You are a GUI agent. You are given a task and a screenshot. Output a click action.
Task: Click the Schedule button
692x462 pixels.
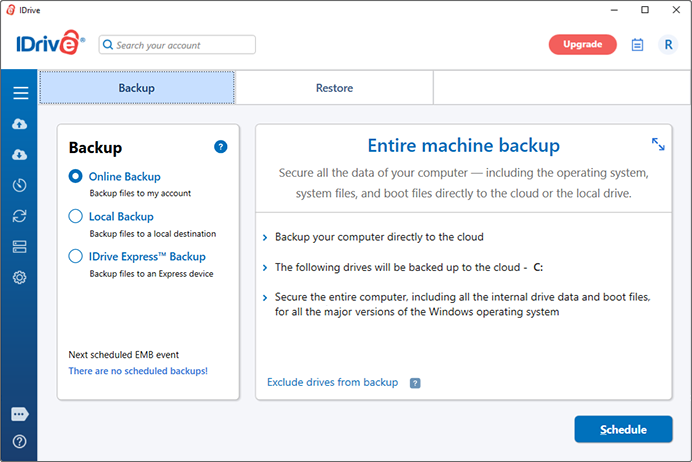(623, 429)
